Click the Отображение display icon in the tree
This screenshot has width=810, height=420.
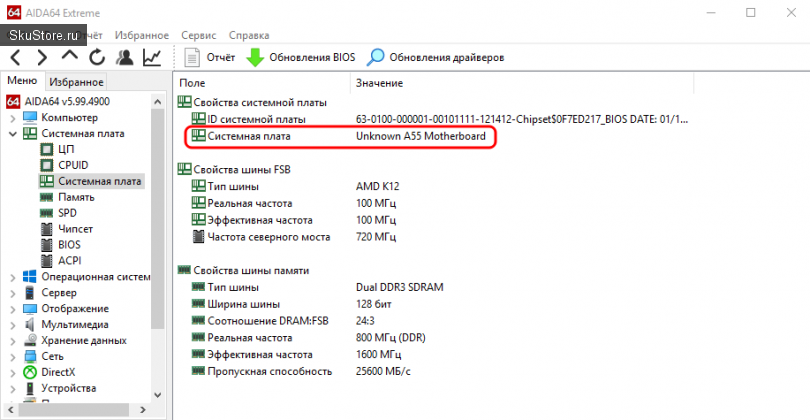tap(30, 309)
